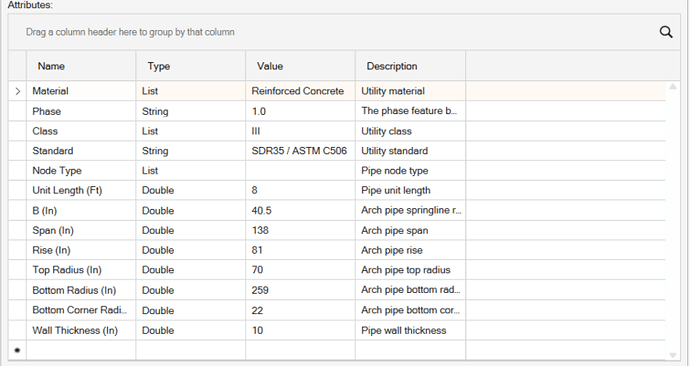Edit the B (In) value 40.5
Screen dimensions: 690x366
300,211
